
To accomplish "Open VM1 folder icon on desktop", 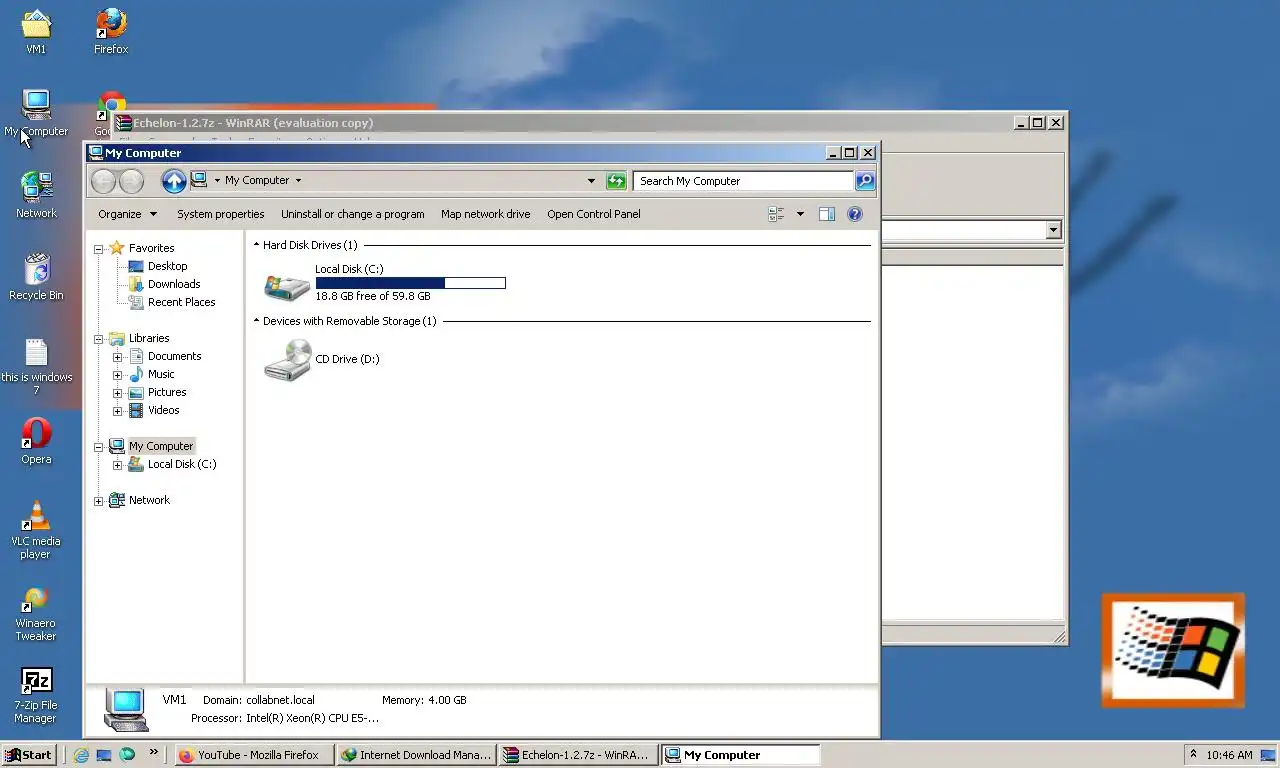I will tap(36, 30).
